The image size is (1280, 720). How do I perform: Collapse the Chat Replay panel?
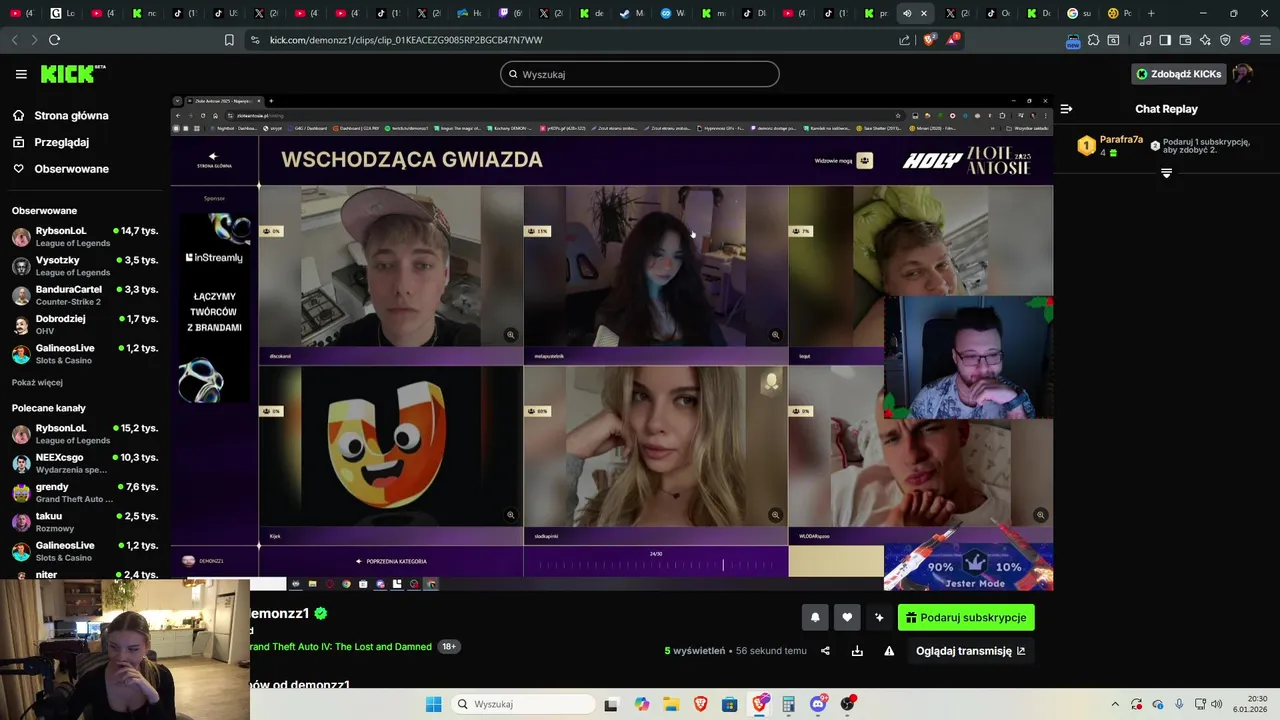[1066, 109]
